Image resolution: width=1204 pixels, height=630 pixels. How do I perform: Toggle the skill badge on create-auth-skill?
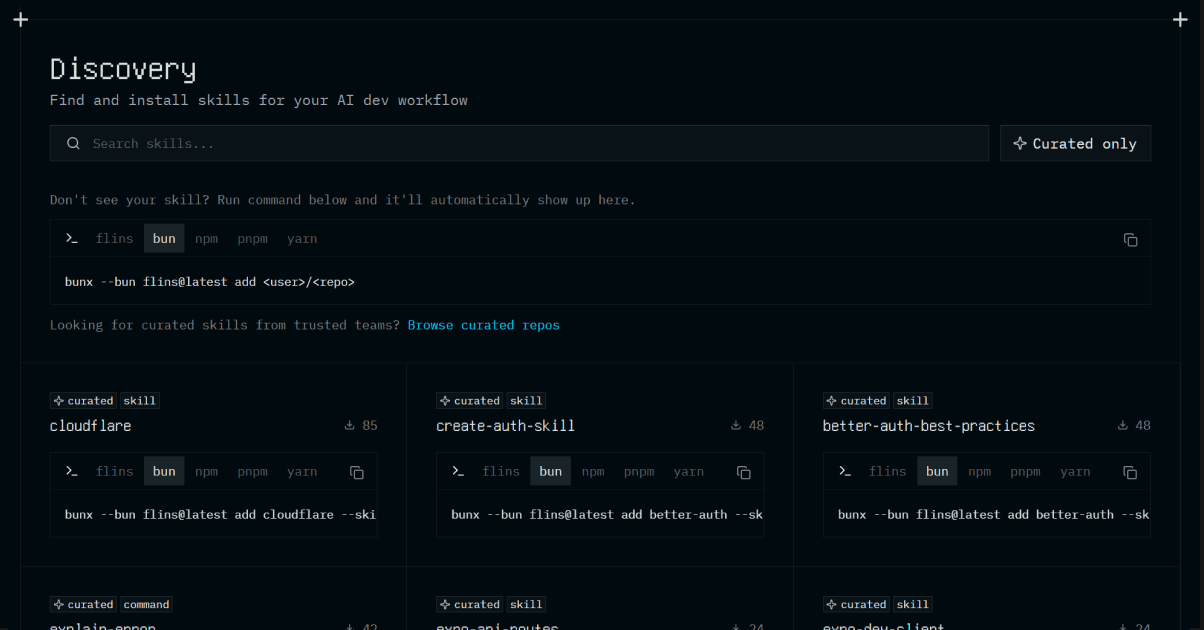click(x=526, y=400)
